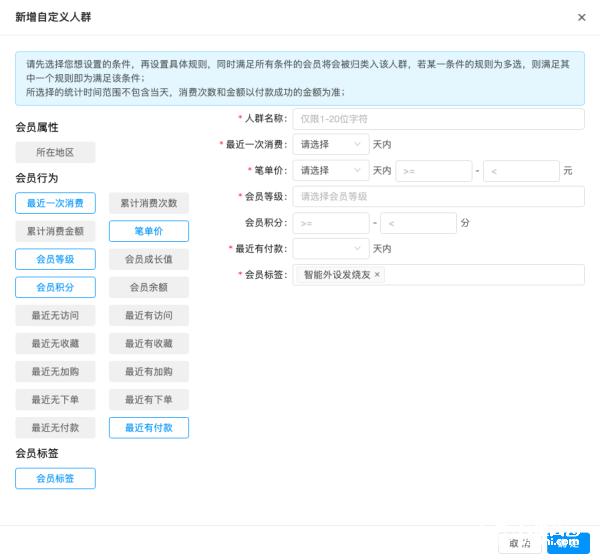Open the 笔单价 days dropdown

click(330, 171)
